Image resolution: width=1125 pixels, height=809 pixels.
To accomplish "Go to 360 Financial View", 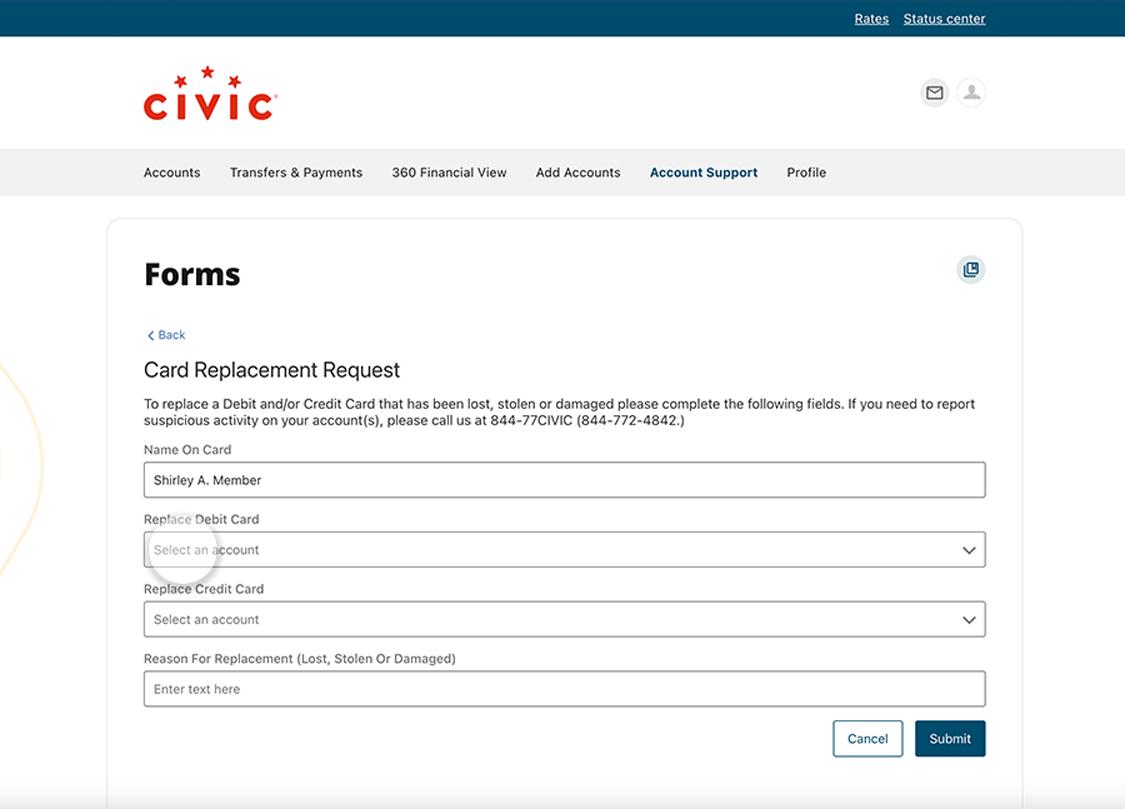I will pyautogui.click(x=449, y=172).
